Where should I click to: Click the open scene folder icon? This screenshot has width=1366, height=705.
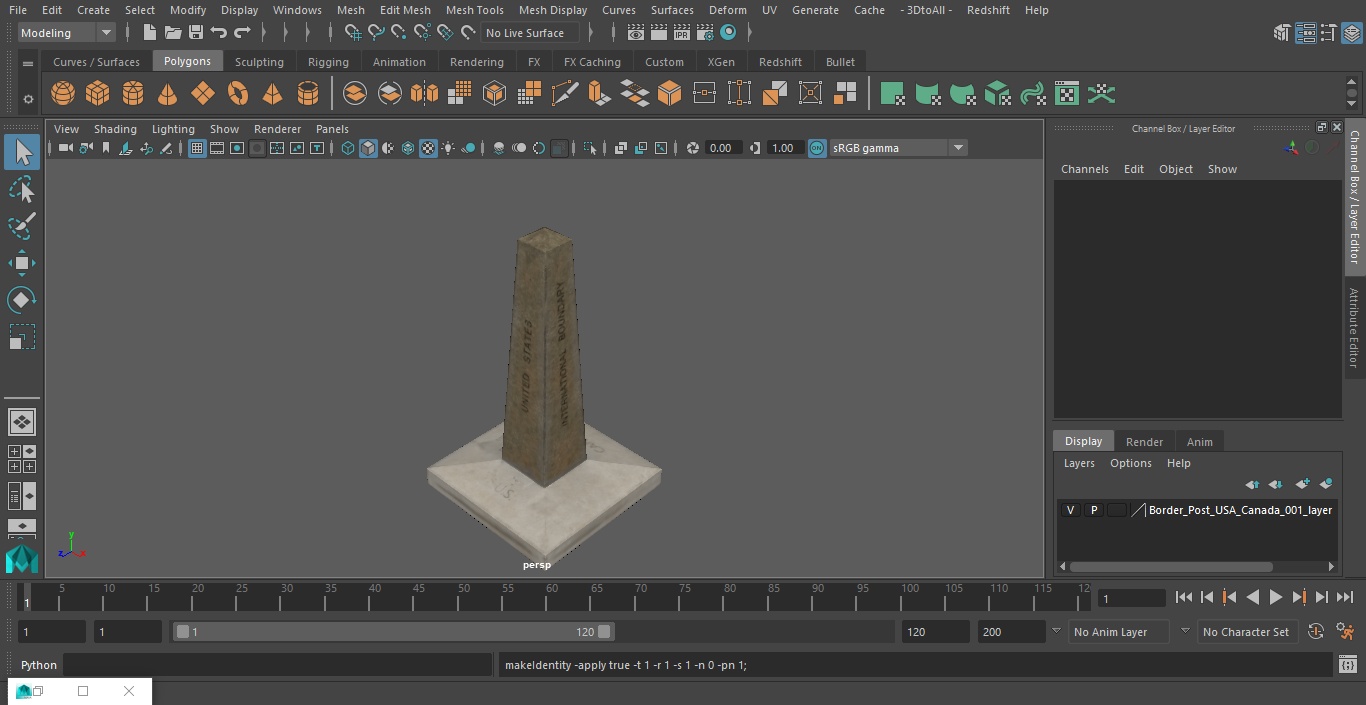tap(173, 33)
